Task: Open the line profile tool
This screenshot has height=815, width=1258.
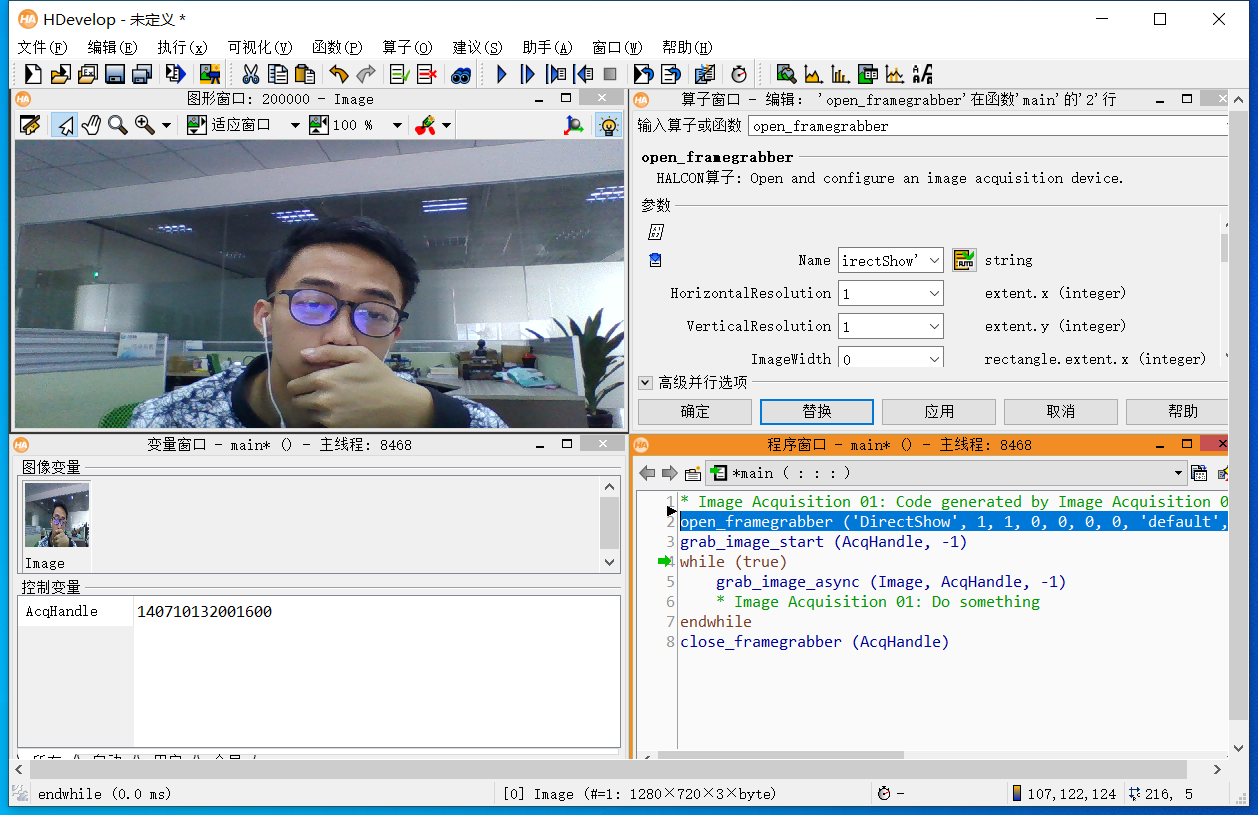Action: pos(895,73)
